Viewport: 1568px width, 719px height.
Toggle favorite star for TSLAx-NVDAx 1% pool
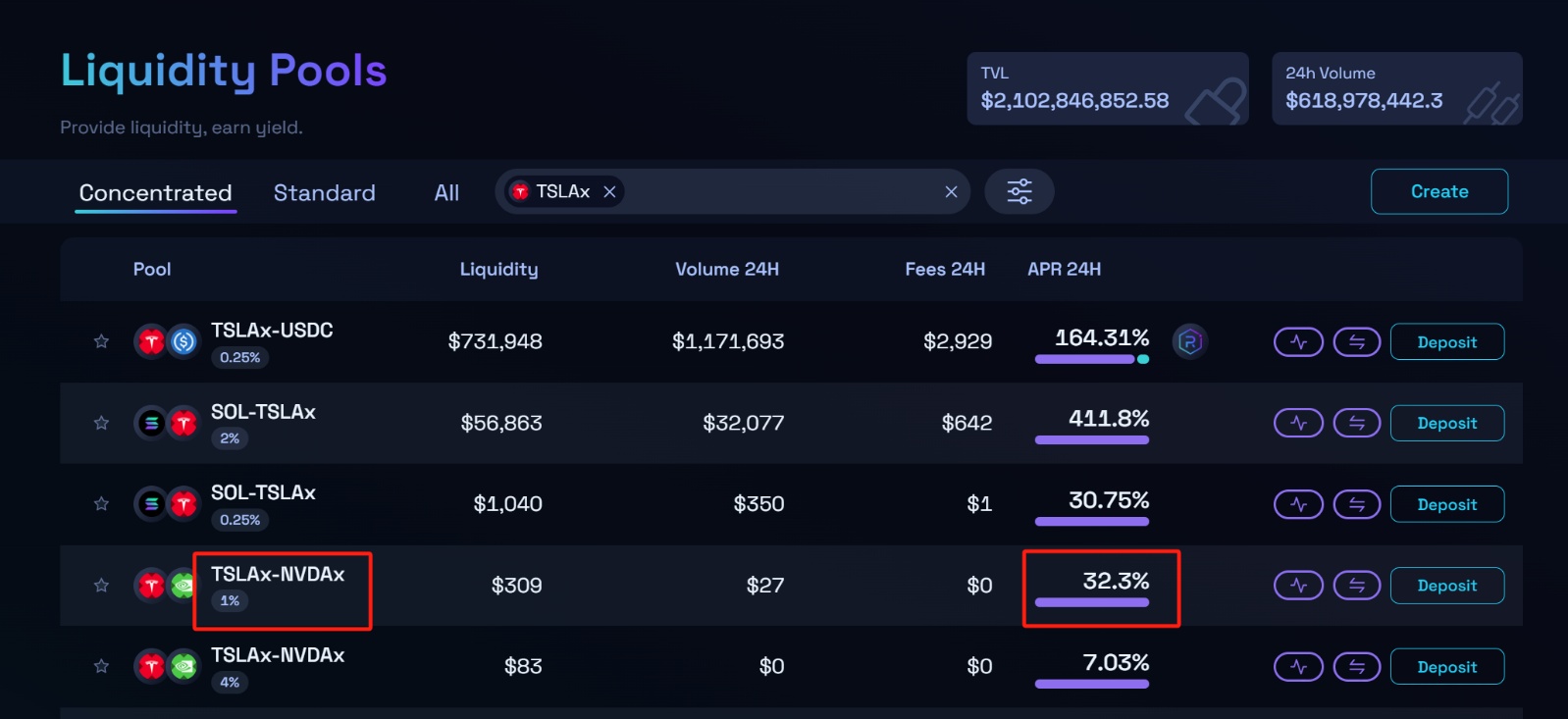pos(101,586)
